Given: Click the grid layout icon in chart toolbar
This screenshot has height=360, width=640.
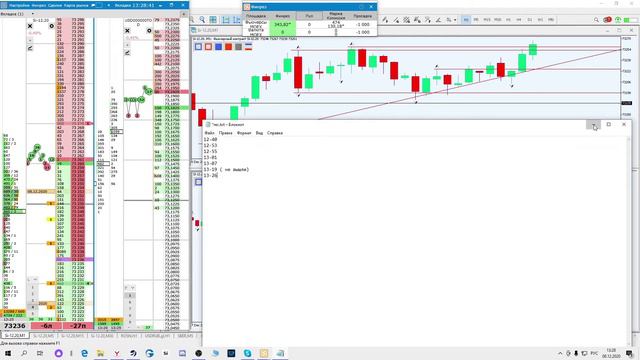Looking at the screenshot, I should (213, 20).
